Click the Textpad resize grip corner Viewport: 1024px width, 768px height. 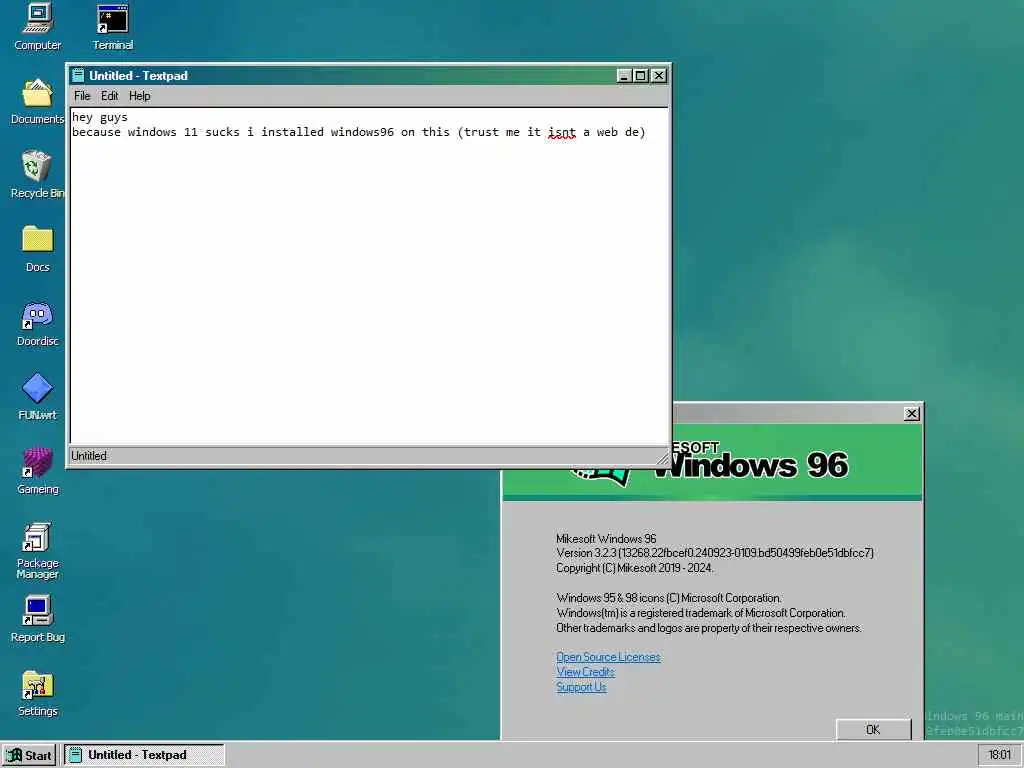(662, 457)
